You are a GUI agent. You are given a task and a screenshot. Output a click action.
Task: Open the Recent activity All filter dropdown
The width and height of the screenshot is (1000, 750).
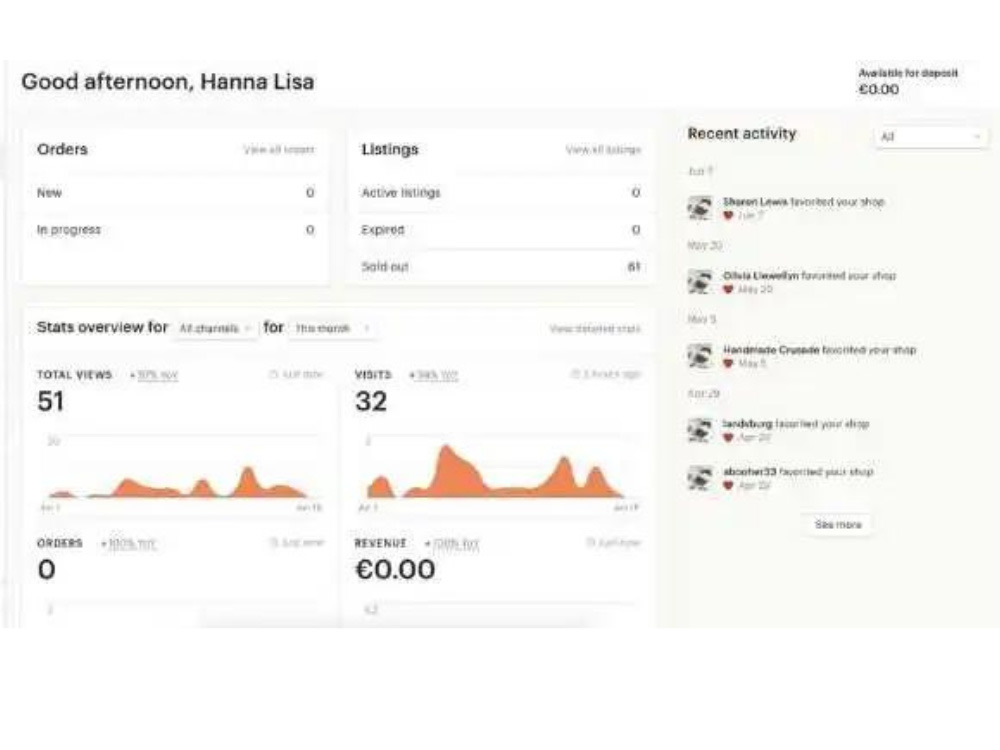930,136
